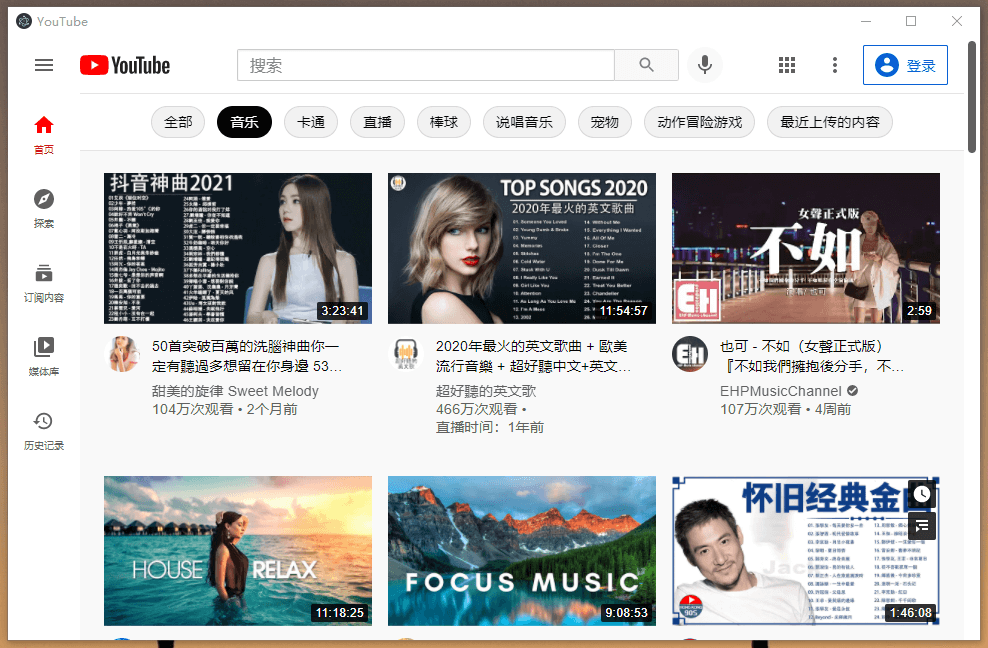
Task: Open 历史记录 history in sidebar
Action: tap(43, 431)
